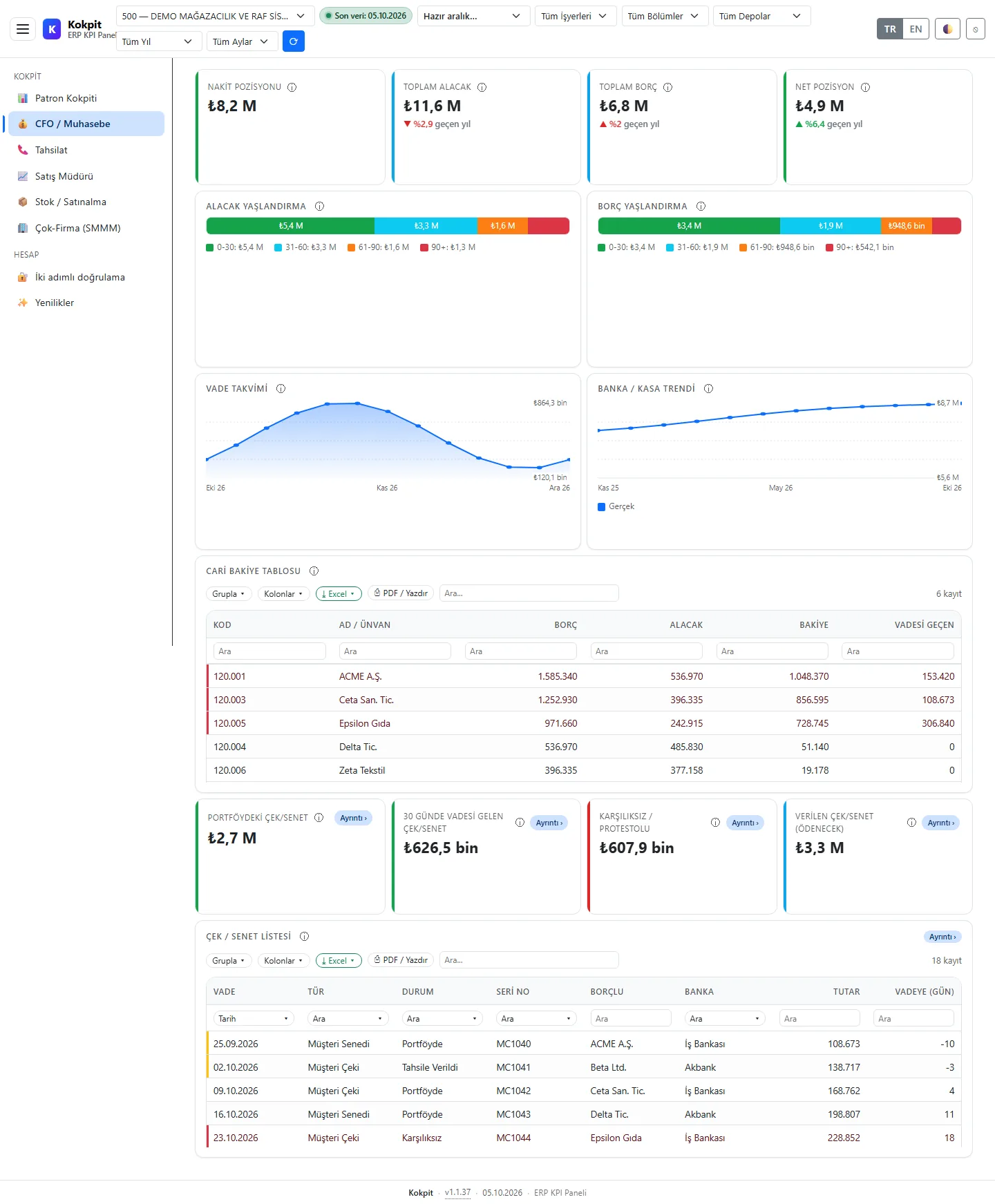This screenshot has height=1204, width=995.
Task: Click the Kokpit logo icon
Action: click(52, 29)
